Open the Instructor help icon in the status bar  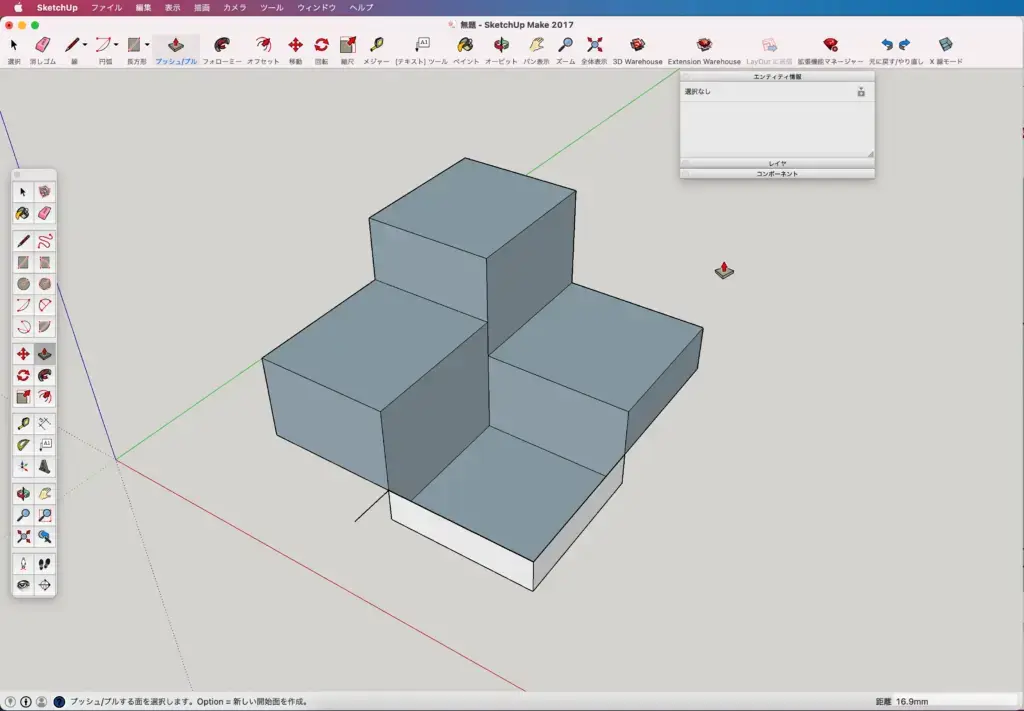coord(59,702)
